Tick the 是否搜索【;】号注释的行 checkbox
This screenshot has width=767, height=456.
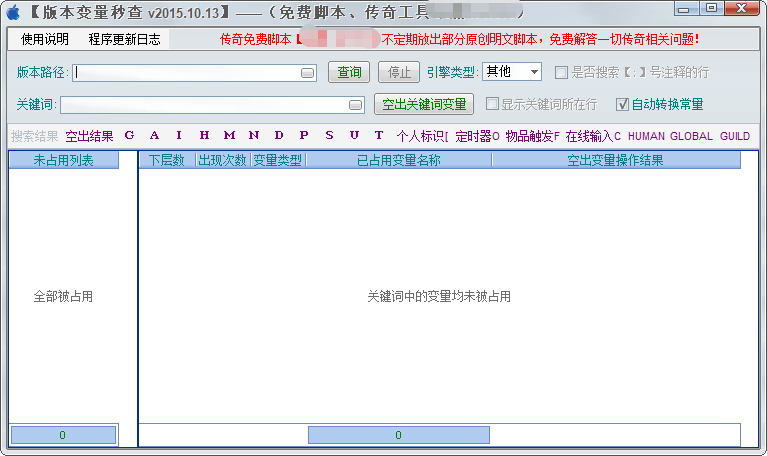pyautogui.click(x=562, y=72)
